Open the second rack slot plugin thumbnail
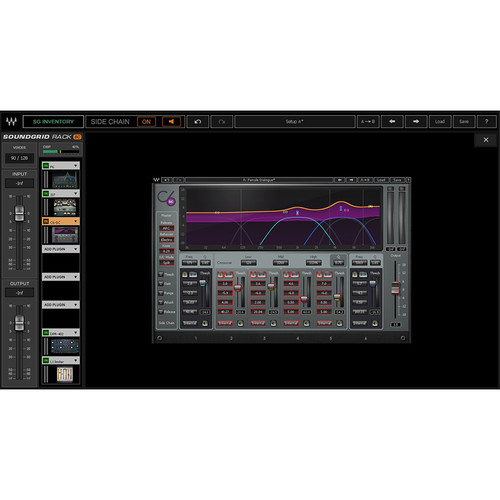The width and height of the screenshot is (500, 500). coord(65,207)
